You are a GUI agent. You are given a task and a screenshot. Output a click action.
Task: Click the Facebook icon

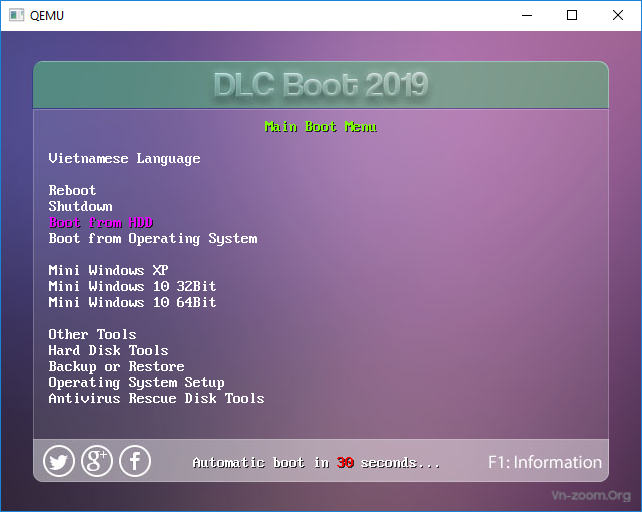click(x=135, y=461)
